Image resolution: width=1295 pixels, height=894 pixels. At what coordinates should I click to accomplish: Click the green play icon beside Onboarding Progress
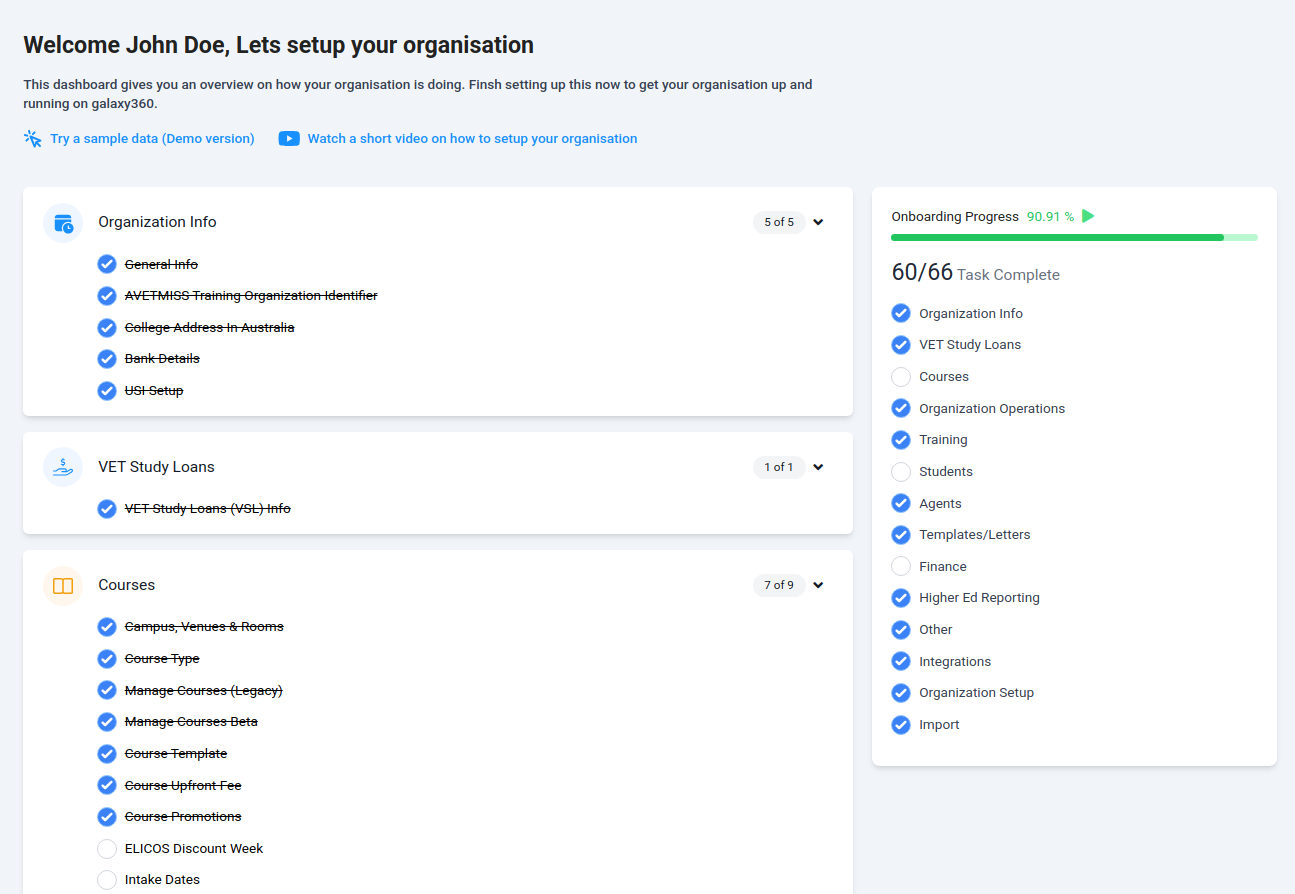1088,216
